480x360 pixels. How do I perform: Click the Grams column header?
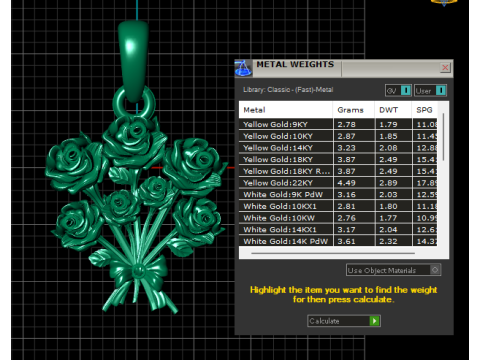point(354,110)
